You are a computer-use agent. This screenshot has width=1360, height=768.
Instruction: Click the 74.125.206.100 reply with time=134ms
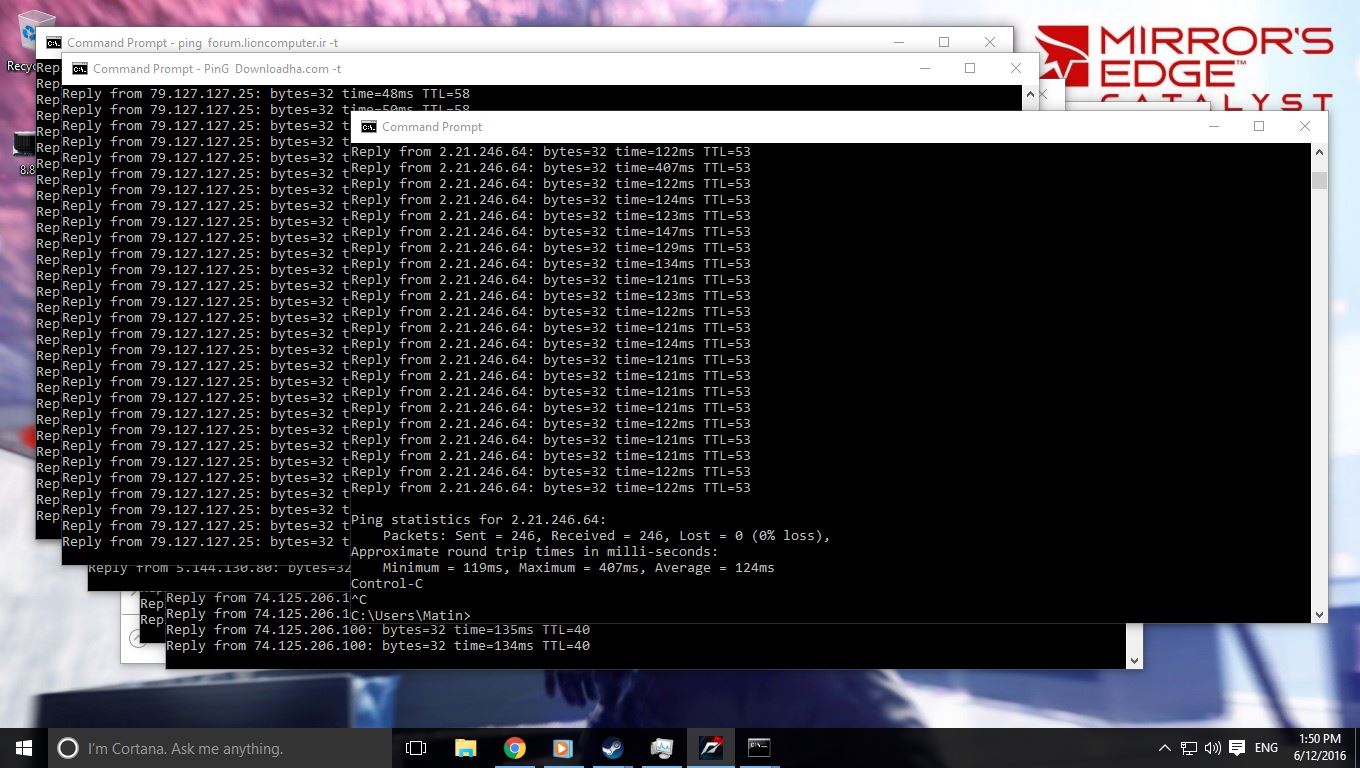[378, 646]
